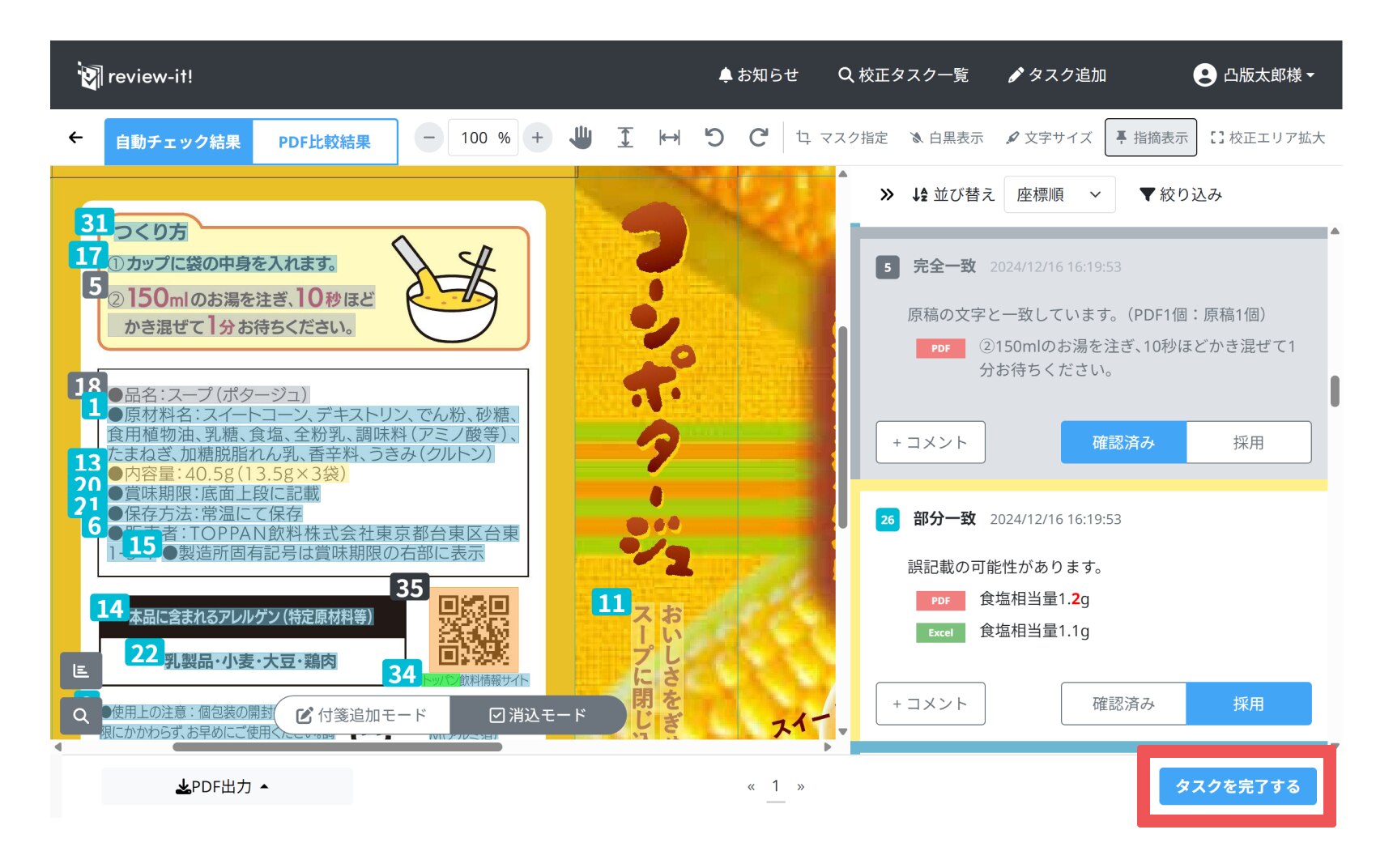
Task: Open 校正タスク一覧 in the top navigation
Action: click(x=903, y=75)
